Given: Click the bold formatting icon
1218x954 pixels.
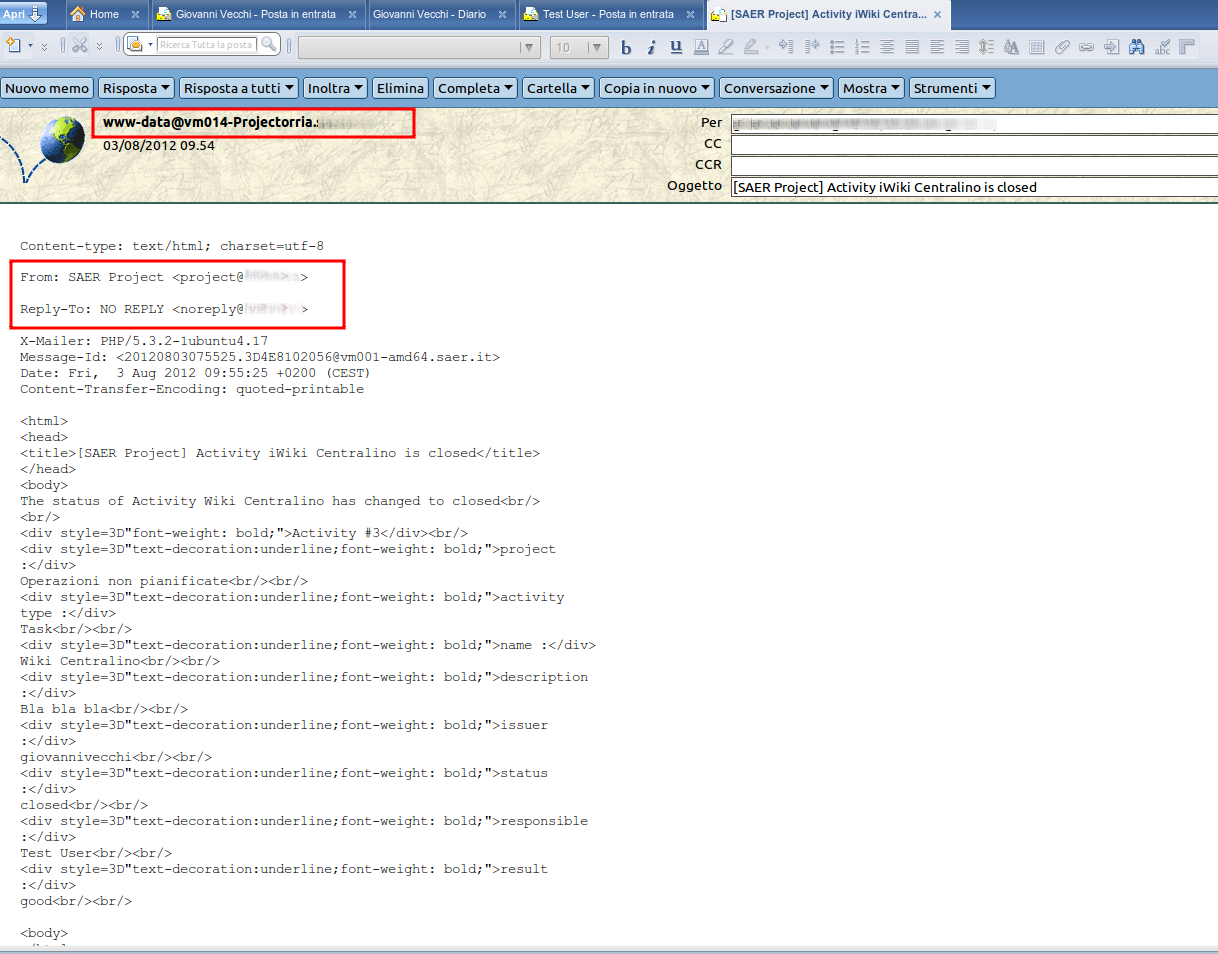Looking at the screenshot, I should 627,47.
